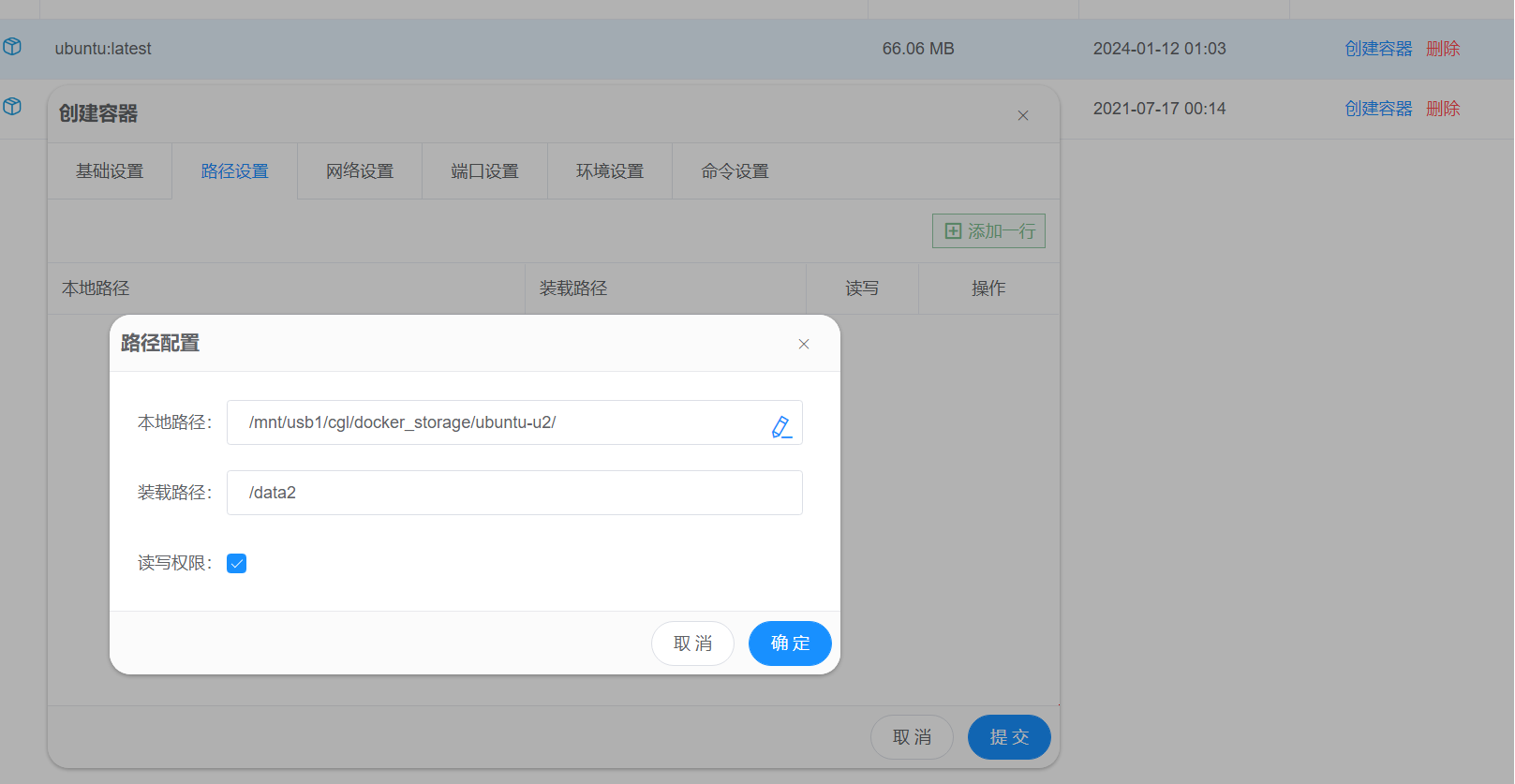The height and width of the screenshot is (784, 1515).
Task: Click the 2021-07-17 00:14 date cell
Action: click(1159, 109)
